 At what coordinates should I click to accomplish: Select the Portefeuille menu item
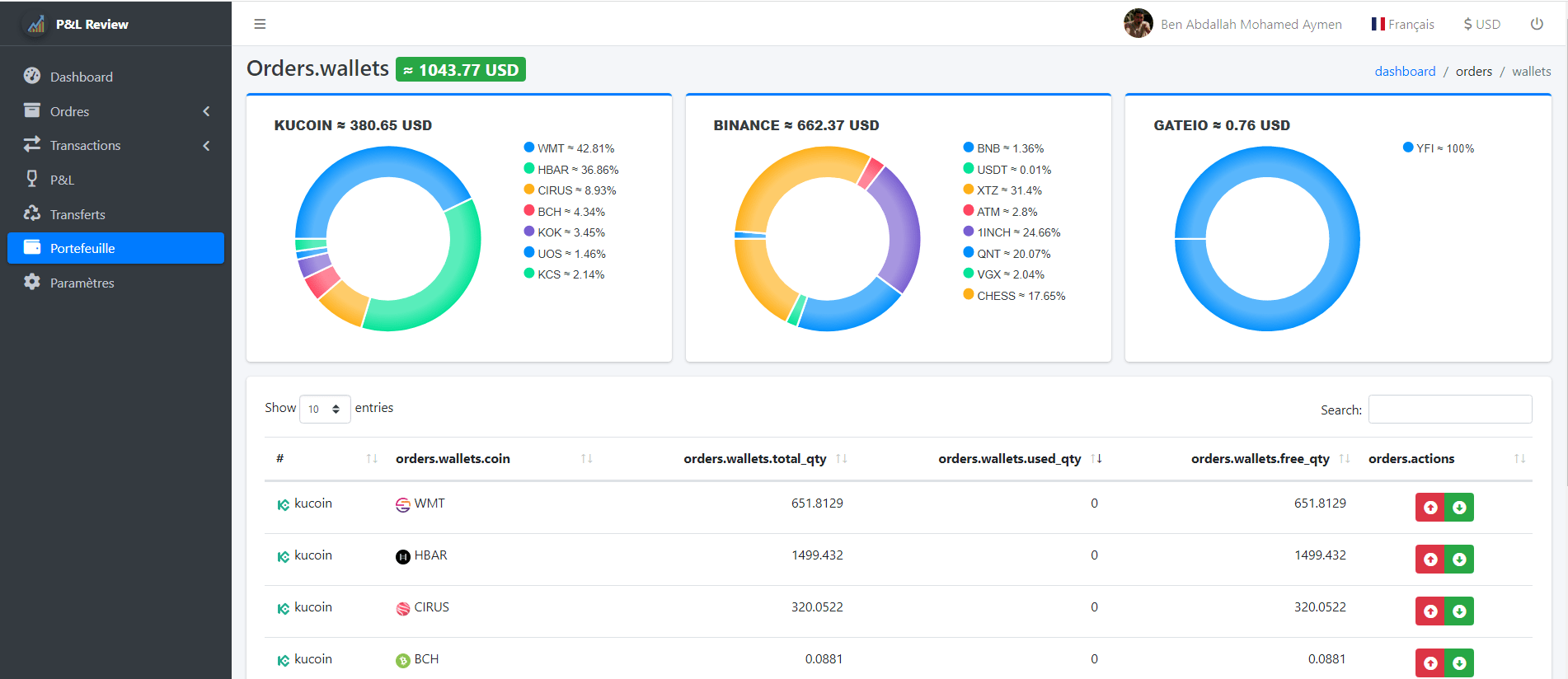[x=115, y=248]
